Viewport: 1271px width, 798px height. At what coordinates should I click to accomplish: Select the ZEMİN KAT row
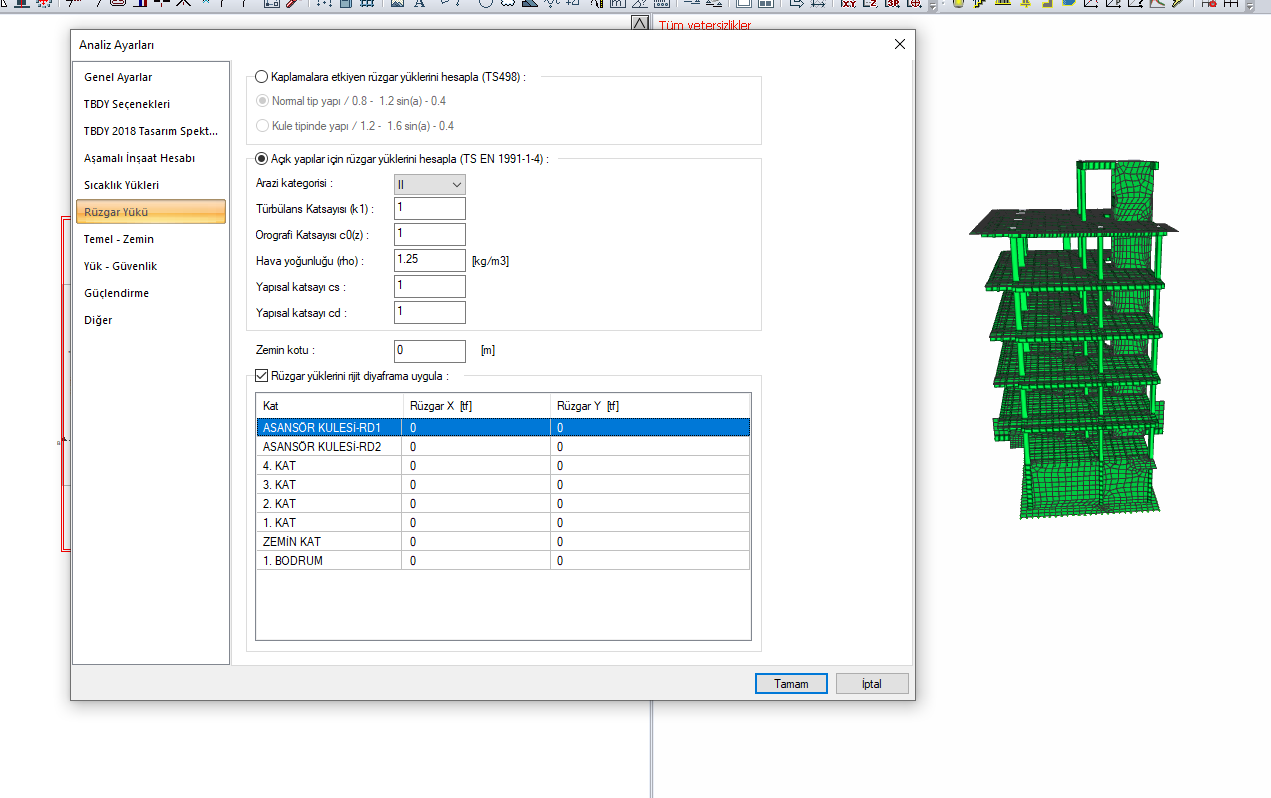click(x=503, y=541)
